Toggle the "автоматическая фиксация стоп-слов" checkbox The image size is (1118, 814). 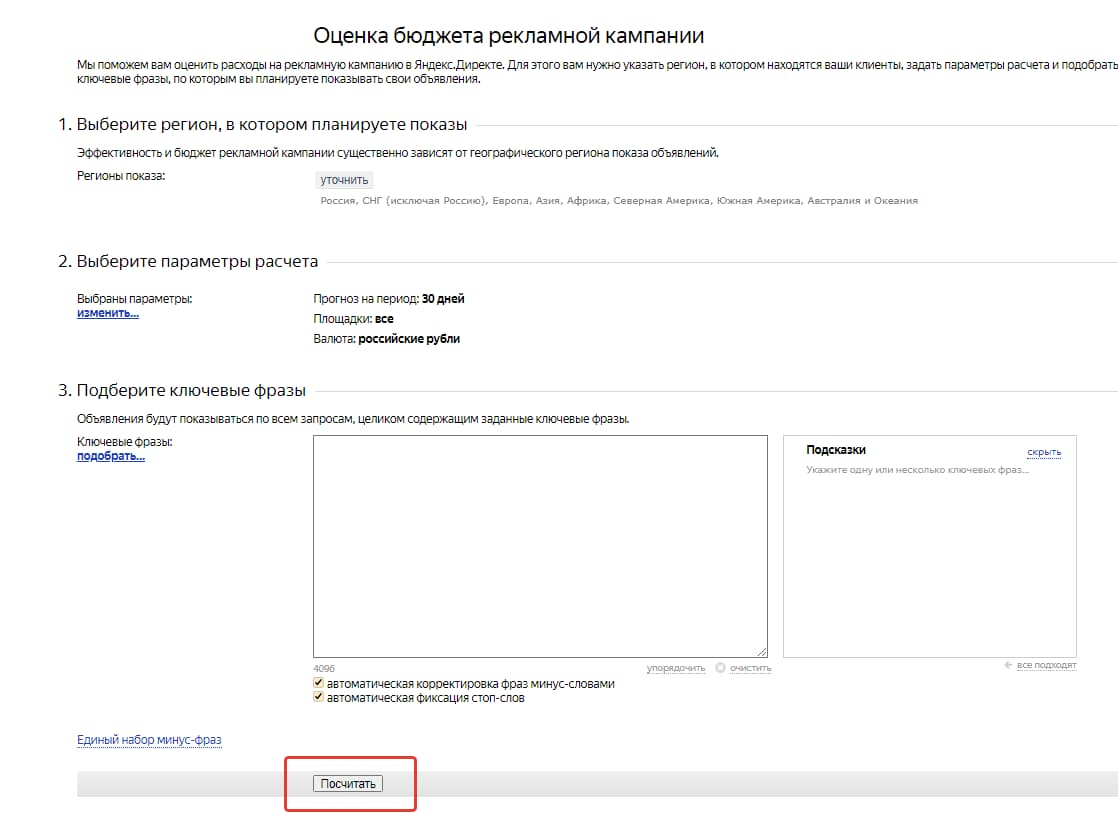click(x=318, y=697)
